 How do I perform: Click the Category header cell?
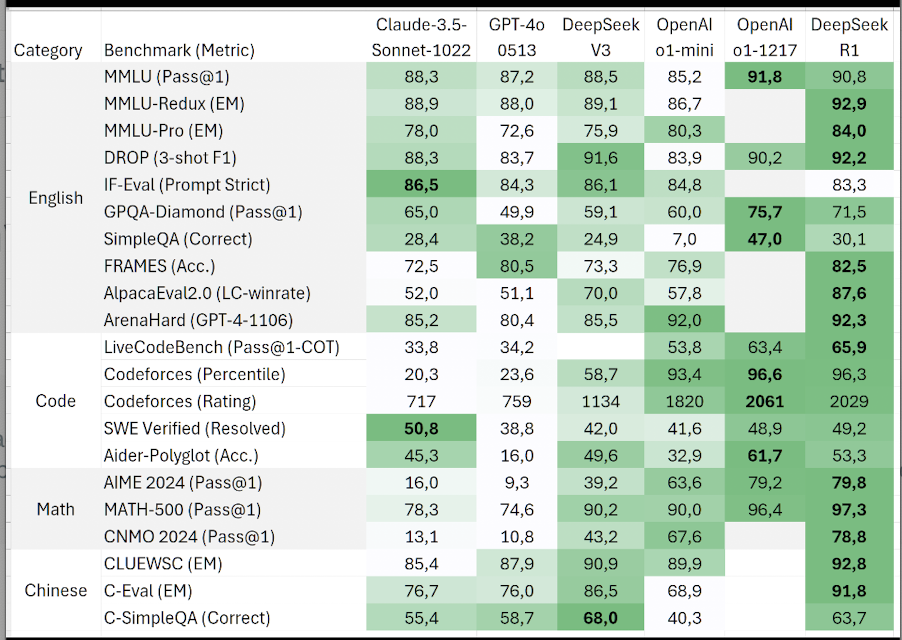[x=48, y=50]
